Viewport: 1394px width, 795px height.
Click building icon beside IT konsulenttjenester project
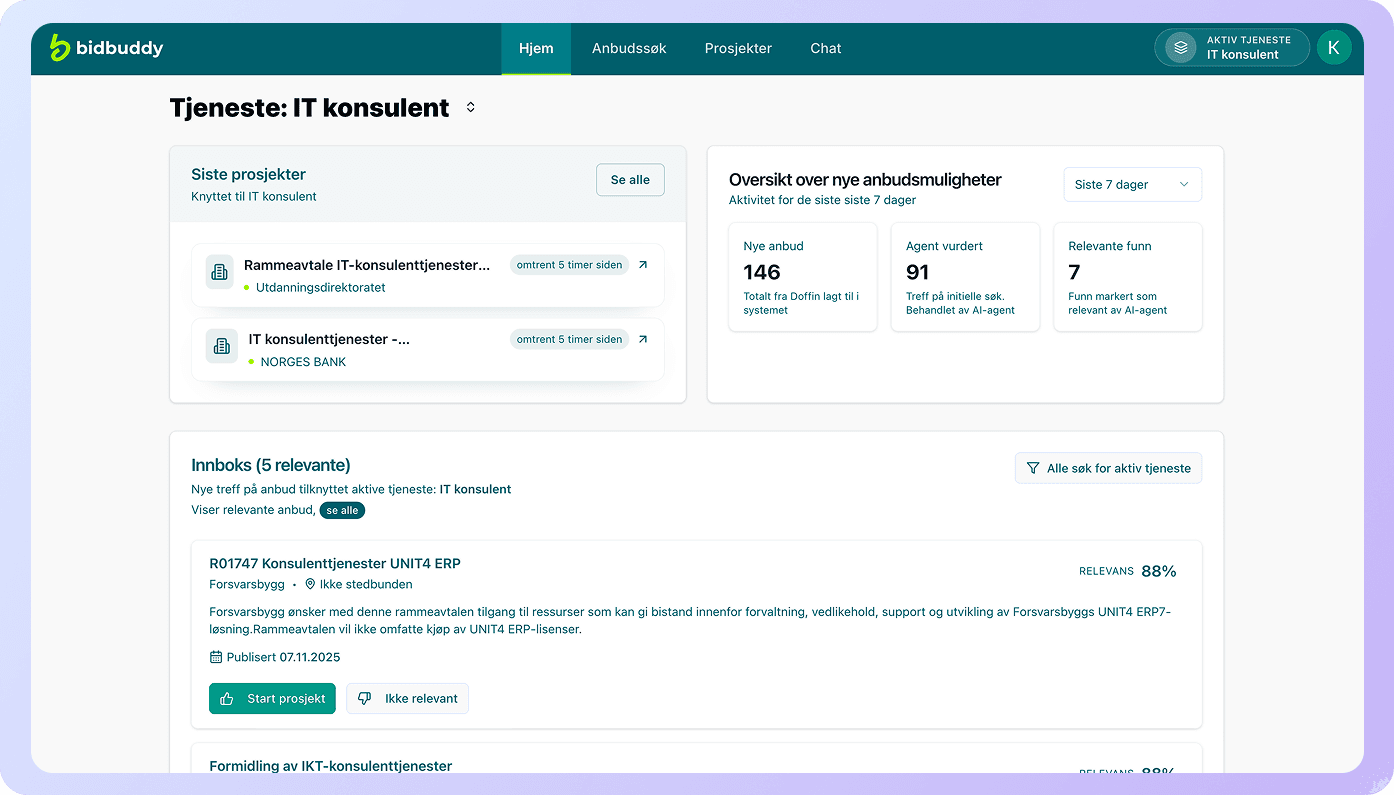222,346
